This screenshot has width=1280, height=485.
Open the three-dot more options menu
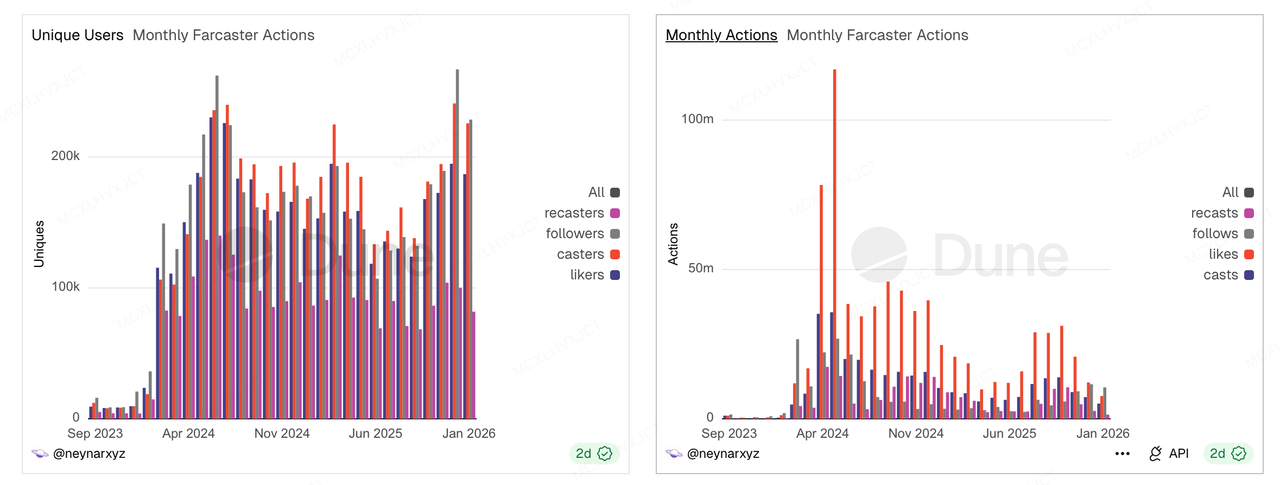(x=1122, y=453)
